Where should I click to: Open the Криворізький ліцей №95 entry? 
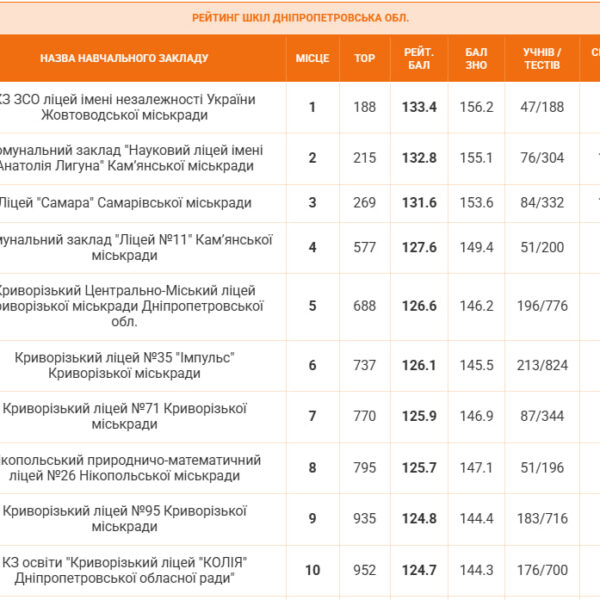[124, 519]
